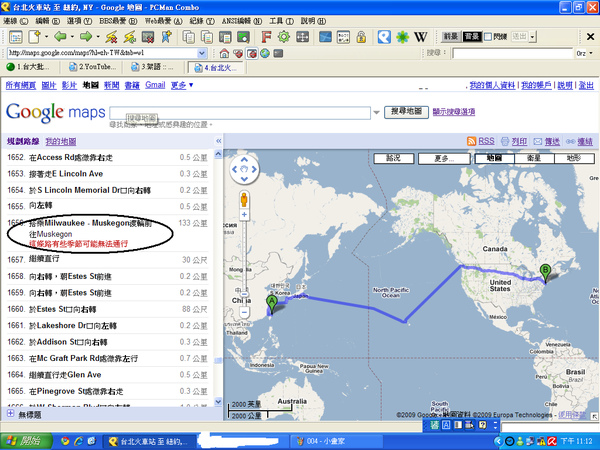
Task: Click the add to favorites star icon
Action: 166,37
